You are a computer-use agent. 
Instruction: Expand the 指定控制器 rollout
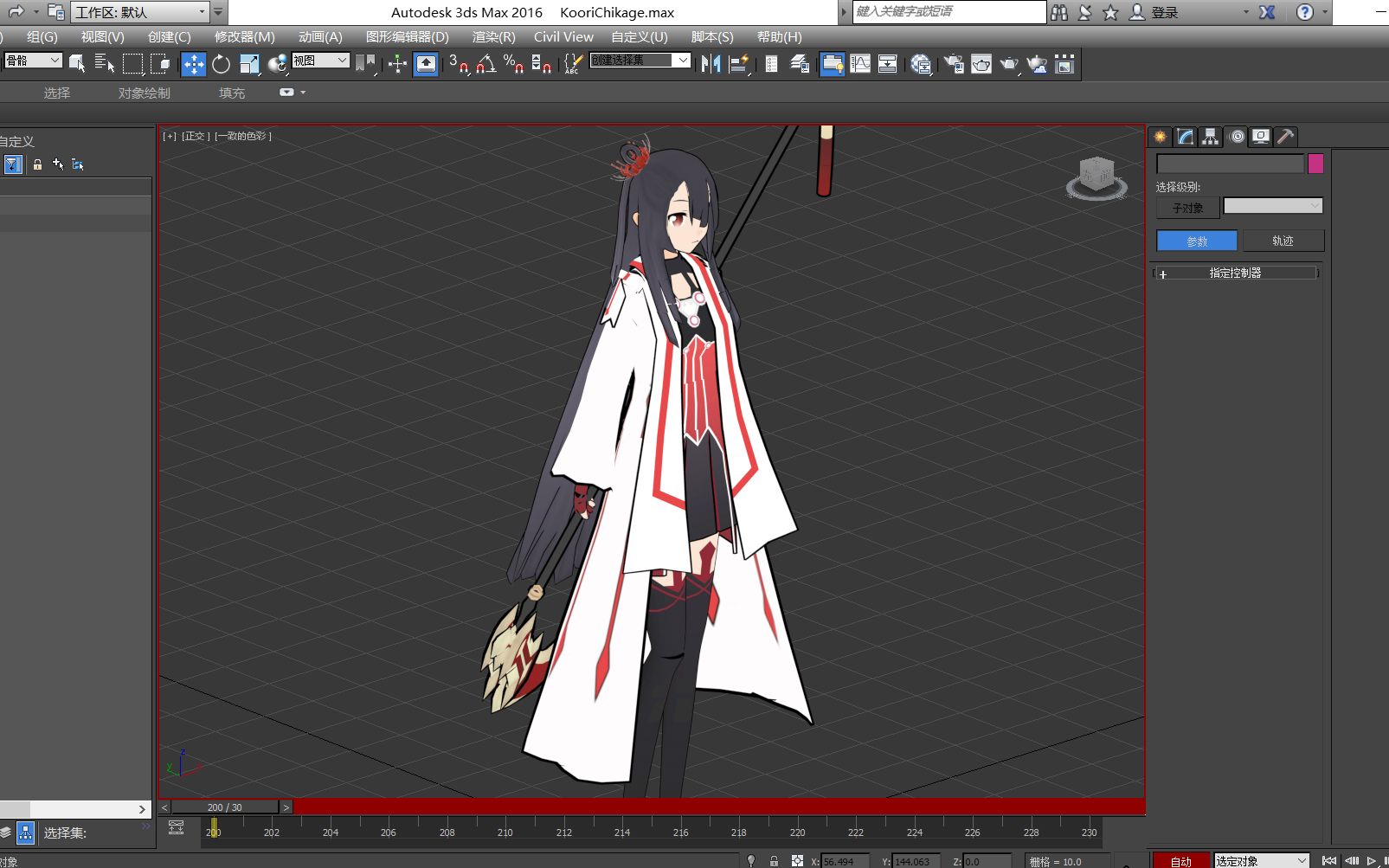1235,273
